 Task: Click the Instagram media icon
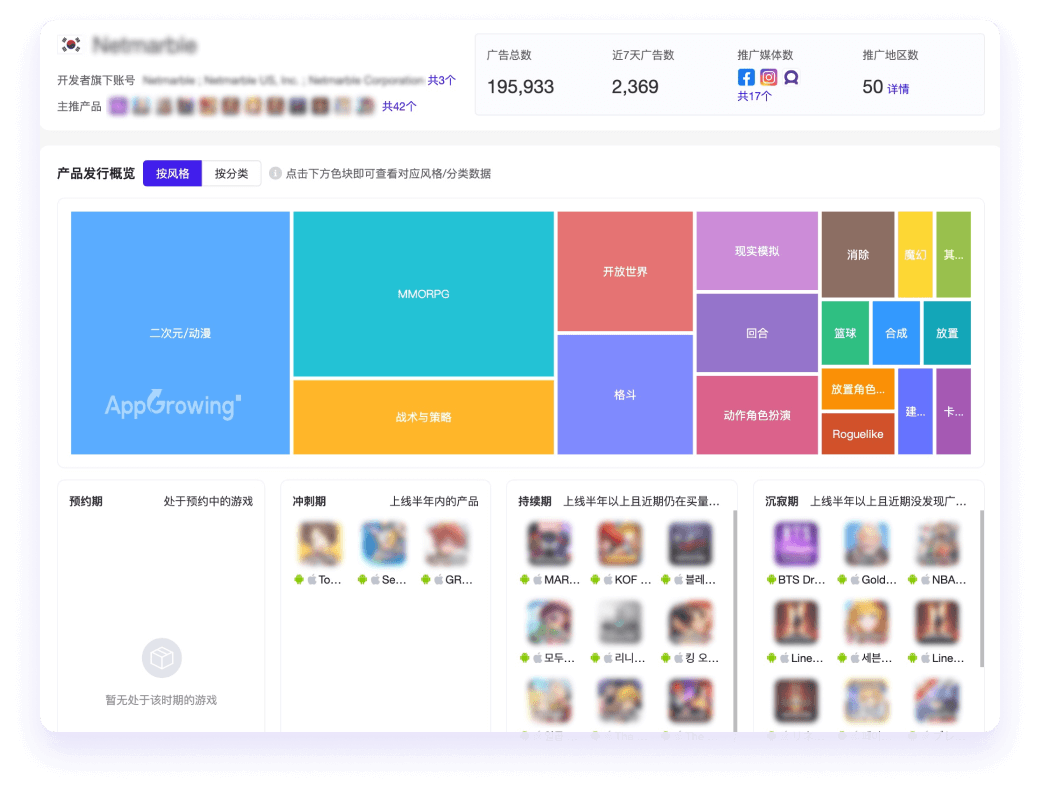click(768, 77)
